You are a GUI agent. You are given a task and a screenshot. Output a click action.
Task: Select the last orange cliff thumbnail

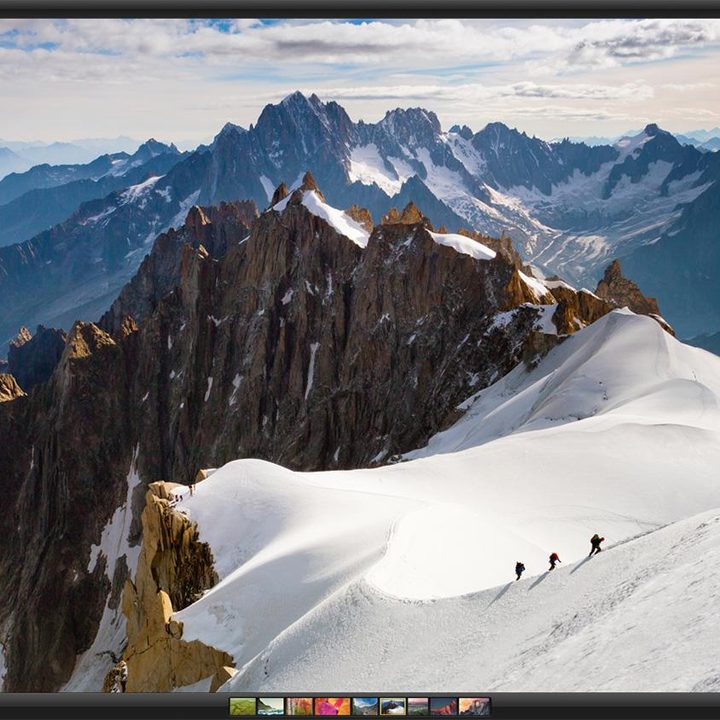pyautogui.click(x=474, y=707)
